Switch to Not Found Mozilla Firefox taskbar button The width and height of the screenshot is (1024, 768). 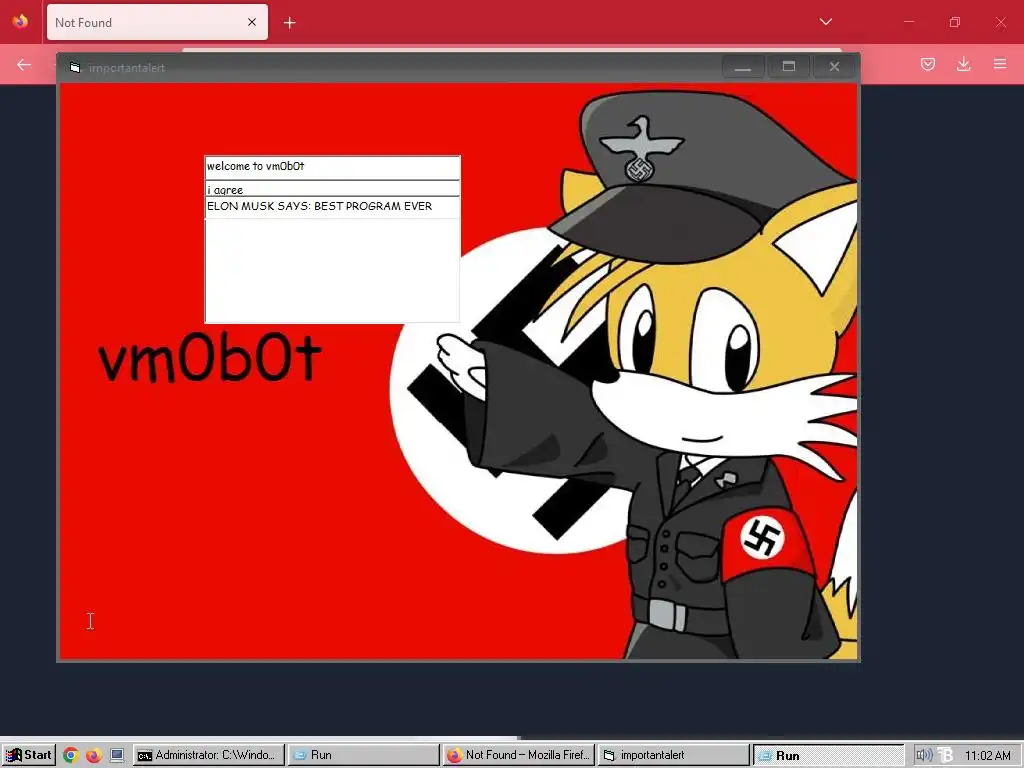519,755
